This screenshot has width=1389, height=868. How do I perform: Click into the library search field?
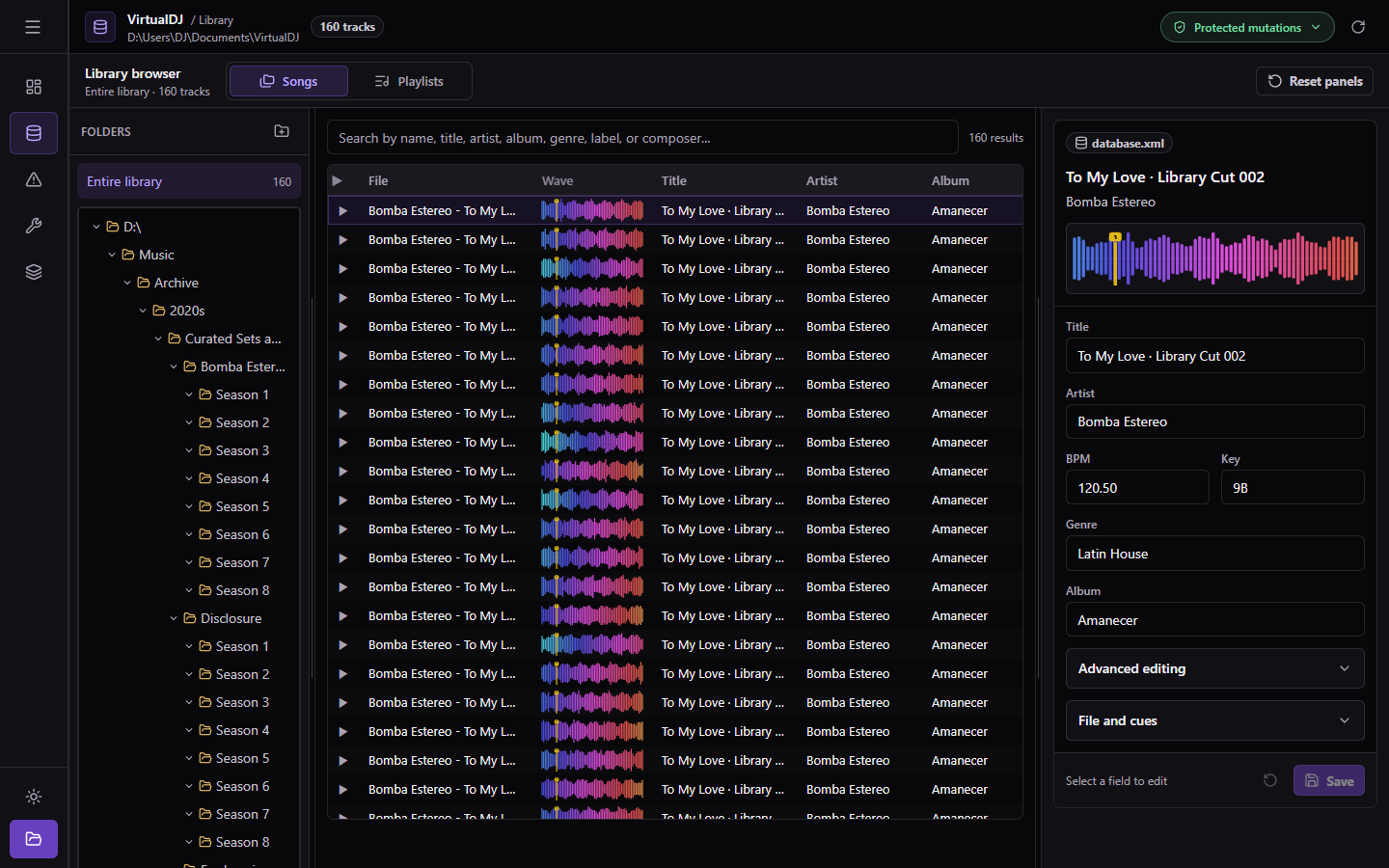tap(642, 138)
